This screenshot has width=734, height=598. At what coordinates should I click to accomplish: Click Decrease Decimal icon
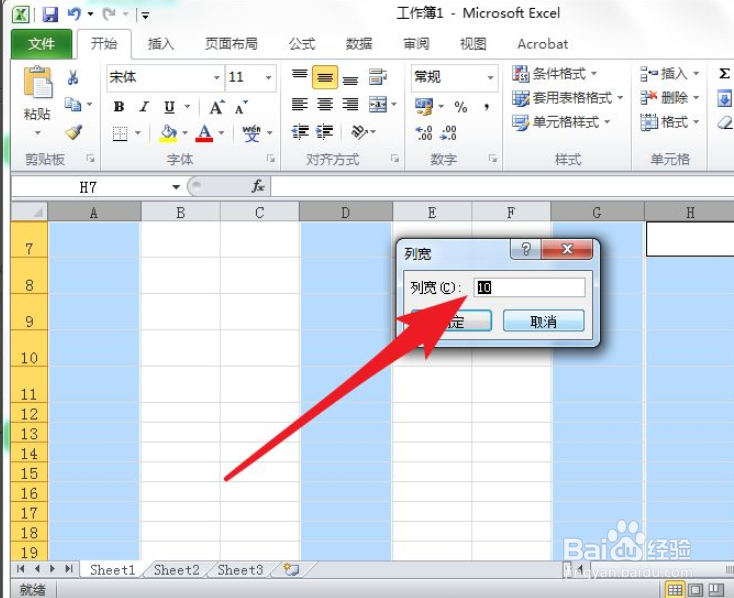(x=448, y=133)
